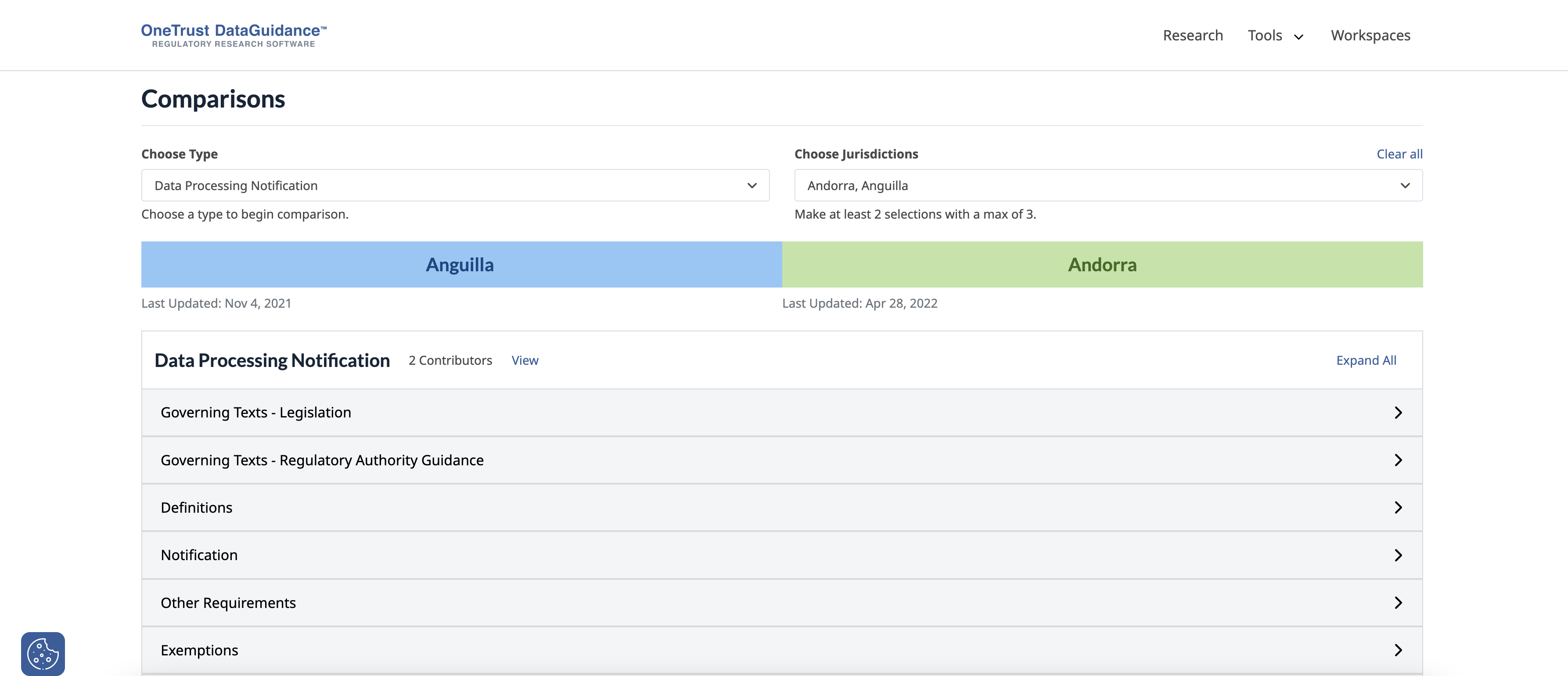Click the '2 Contributors' text

(450, 360)
